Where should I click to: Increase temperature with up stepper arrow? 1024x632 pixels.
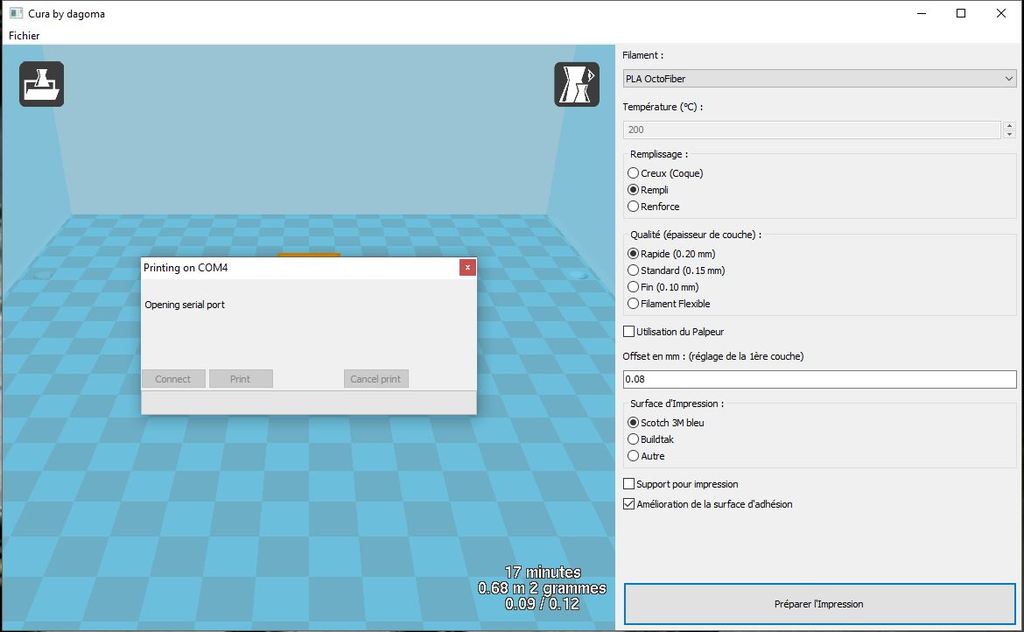(x=1010, y=125)
